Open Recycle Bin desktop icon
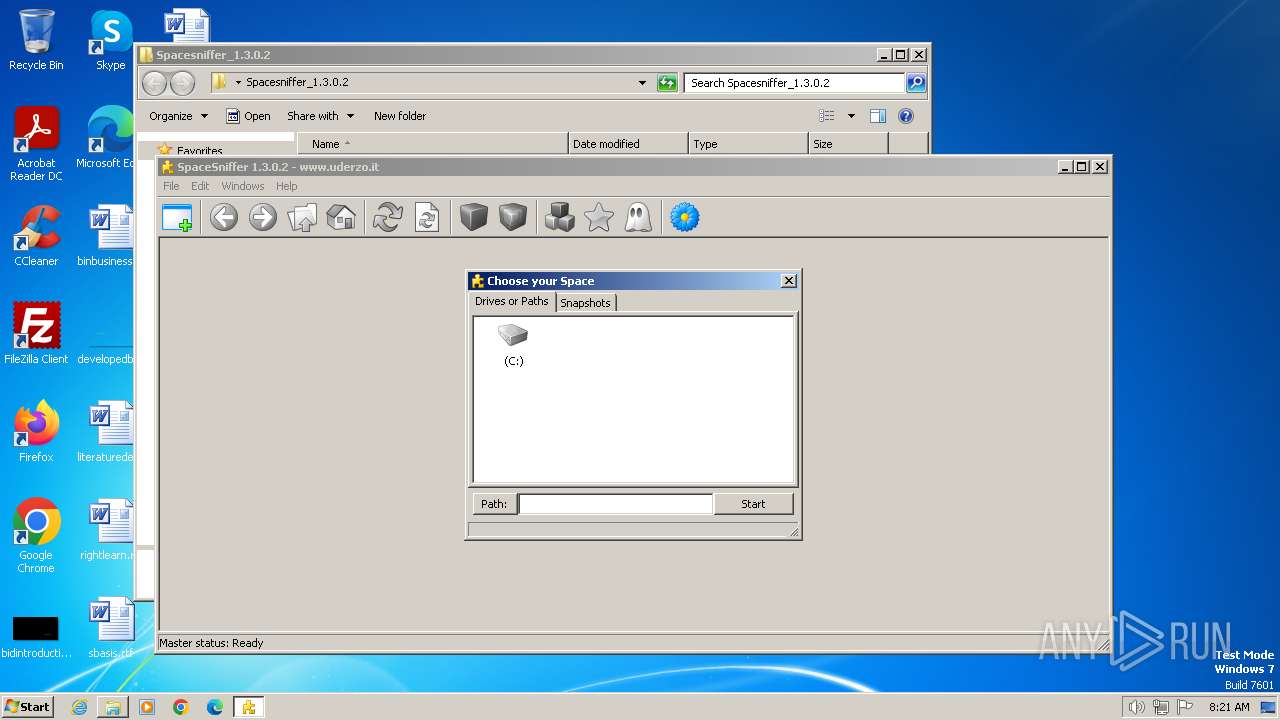The height and width of the screenshot is (720, 1280). [36, 40]
